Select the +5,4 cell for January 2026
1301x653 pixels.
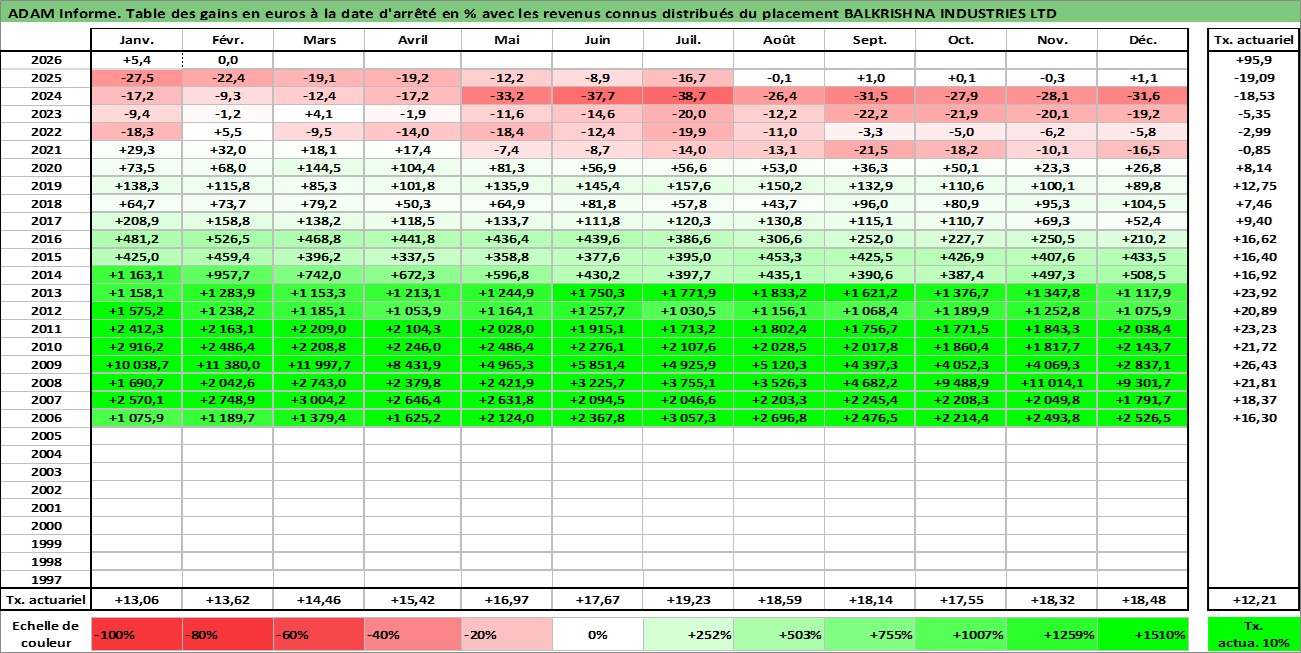(x=136, y=60)
